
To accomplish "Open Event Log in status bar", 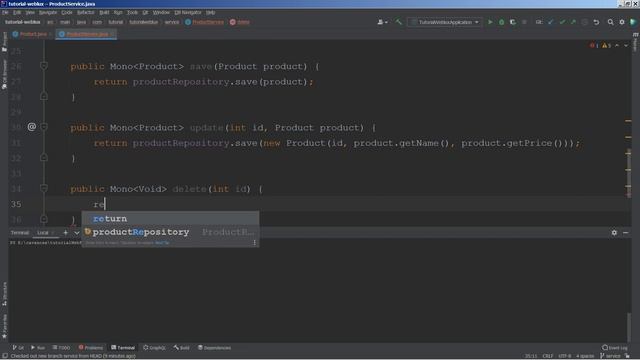I will [x=615, y=348].
